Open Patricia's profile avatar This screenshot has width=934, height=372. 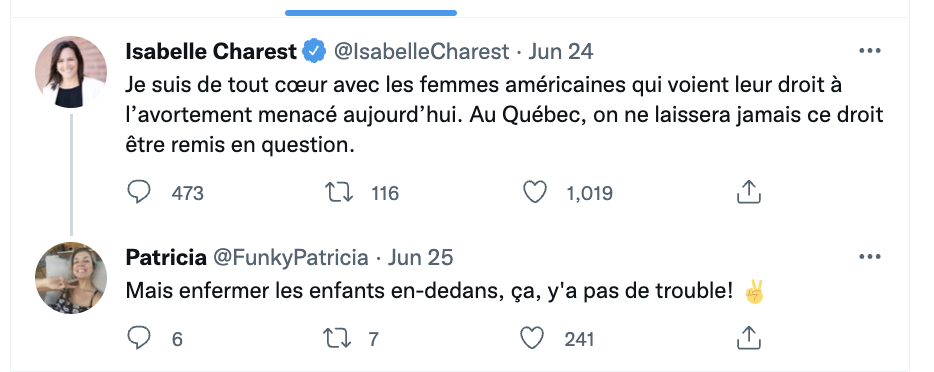[71, 278]
